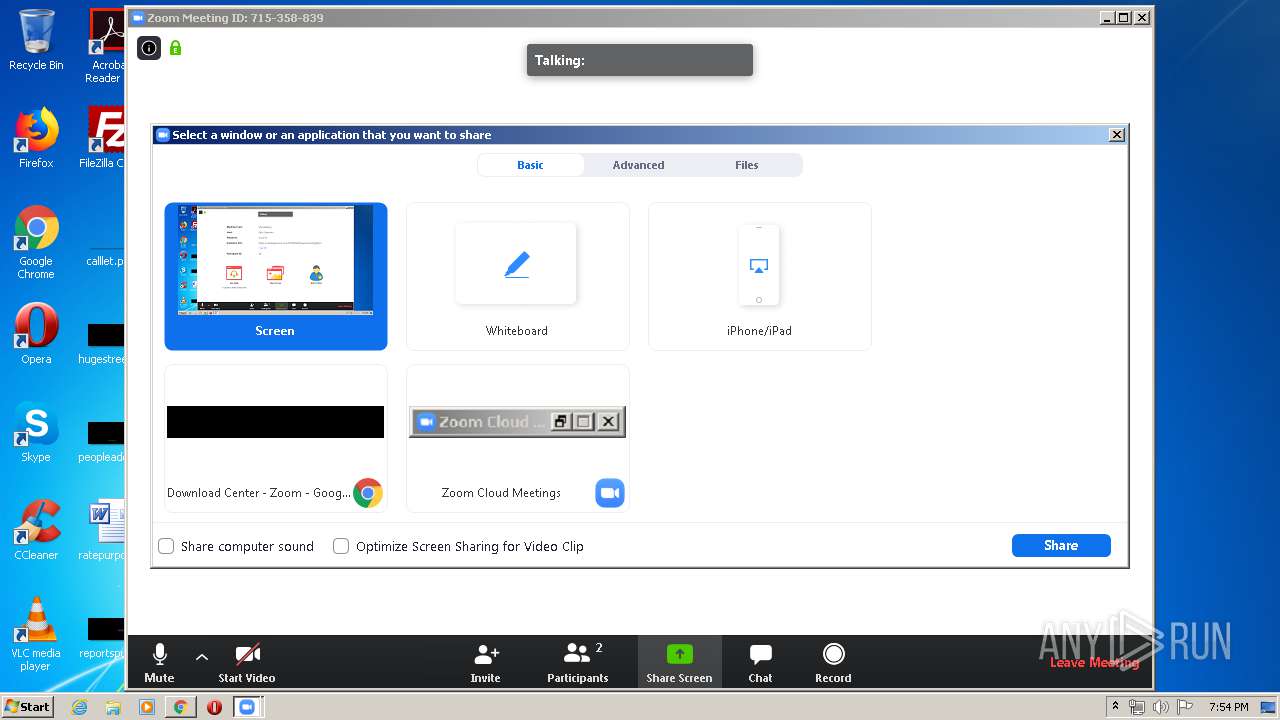Switch to the Files tab
This screenshot has height=720, width=1280.
[747, 165]
